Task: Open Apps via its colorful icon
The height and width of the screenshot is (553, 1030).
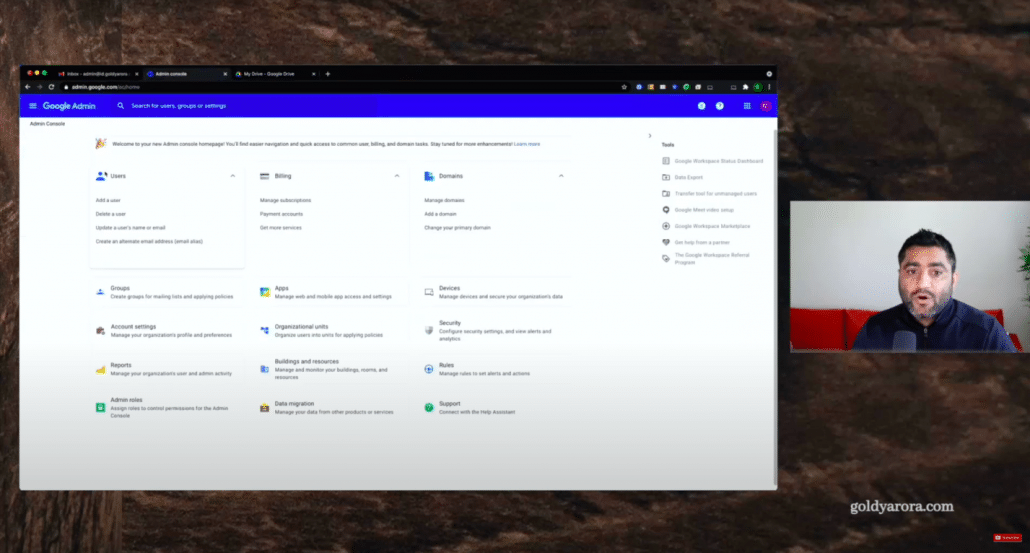Action: (x=264, y=292)
